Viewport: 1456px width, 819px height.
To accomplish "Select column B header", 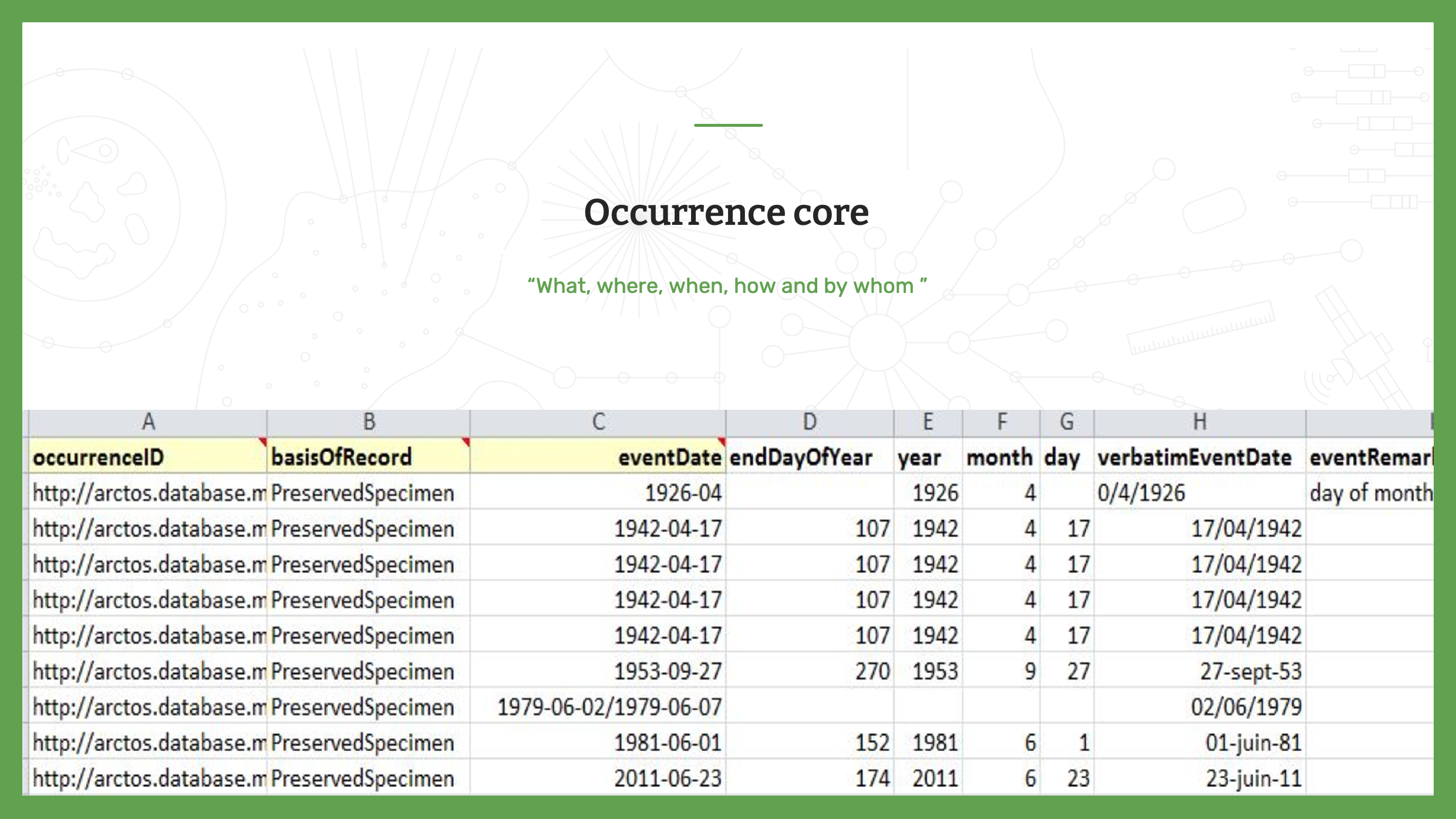I will click(369, 422).
